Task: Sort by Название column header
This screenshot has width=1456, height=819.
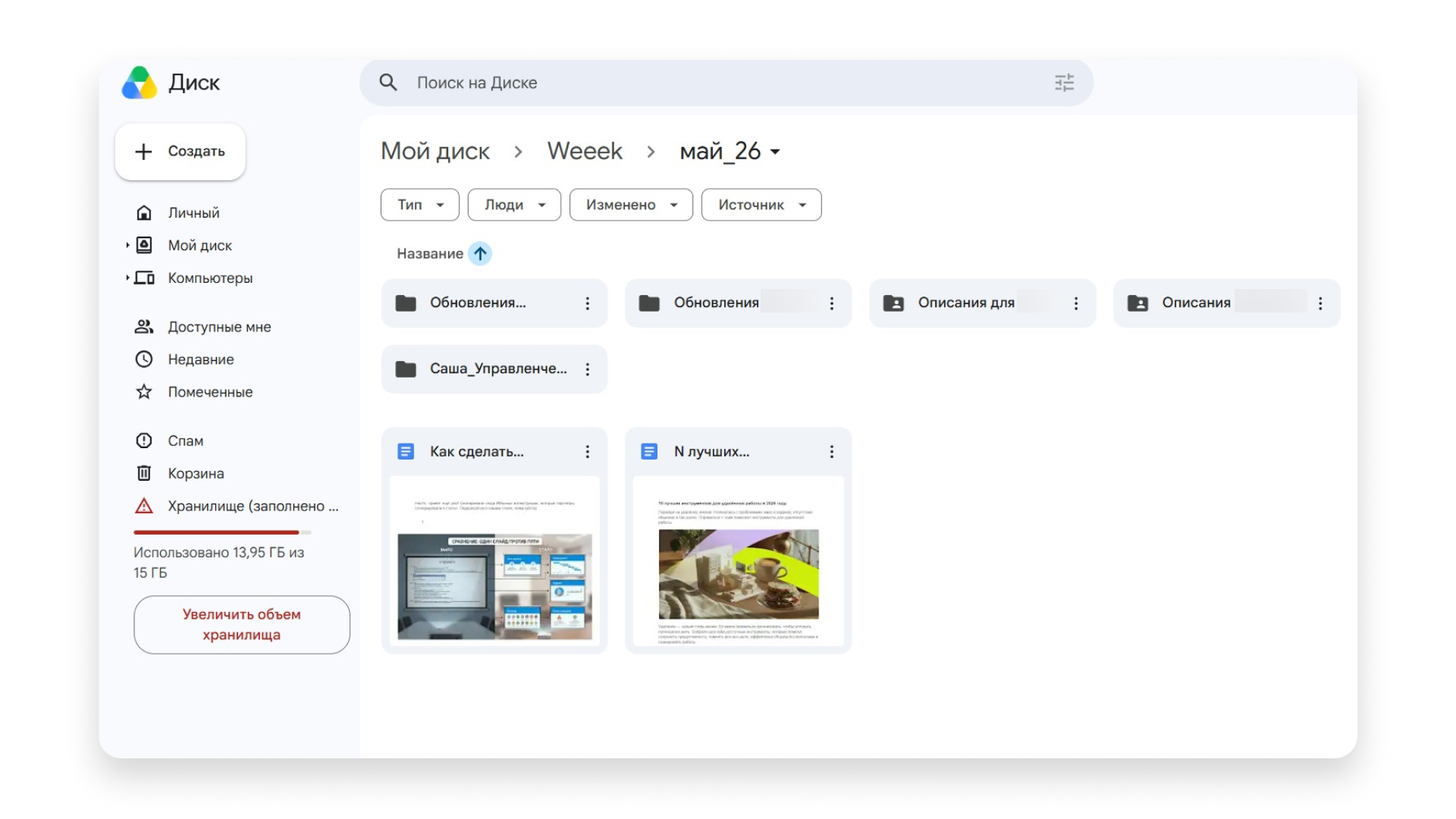Action: 429,253
